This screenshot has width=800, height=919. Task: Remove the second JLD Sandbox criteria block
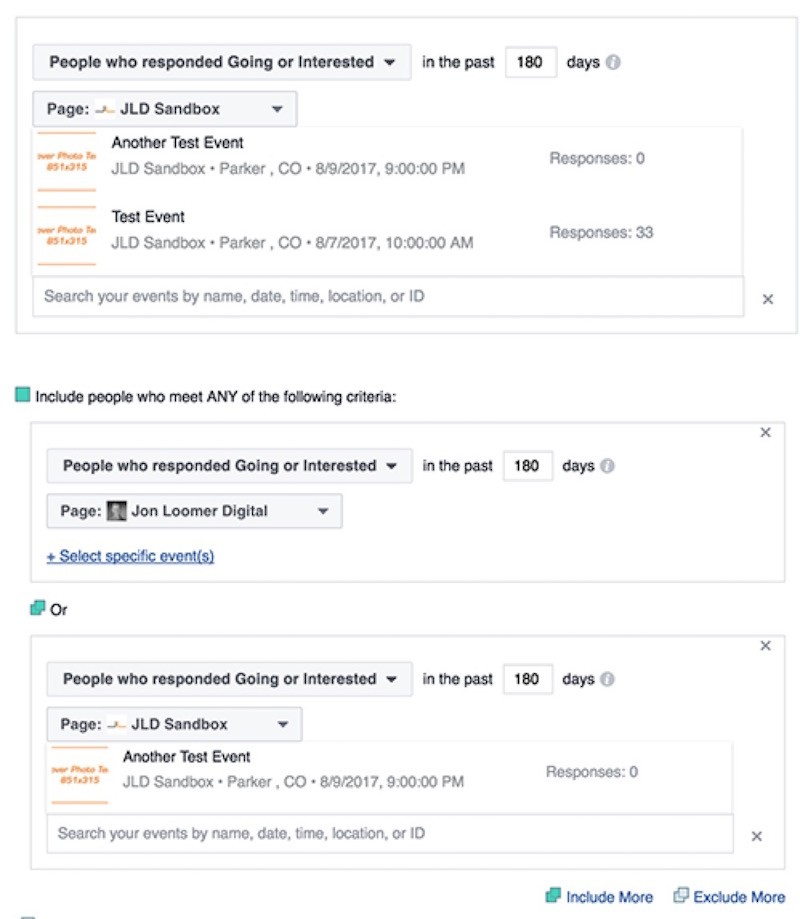[765, 646]
